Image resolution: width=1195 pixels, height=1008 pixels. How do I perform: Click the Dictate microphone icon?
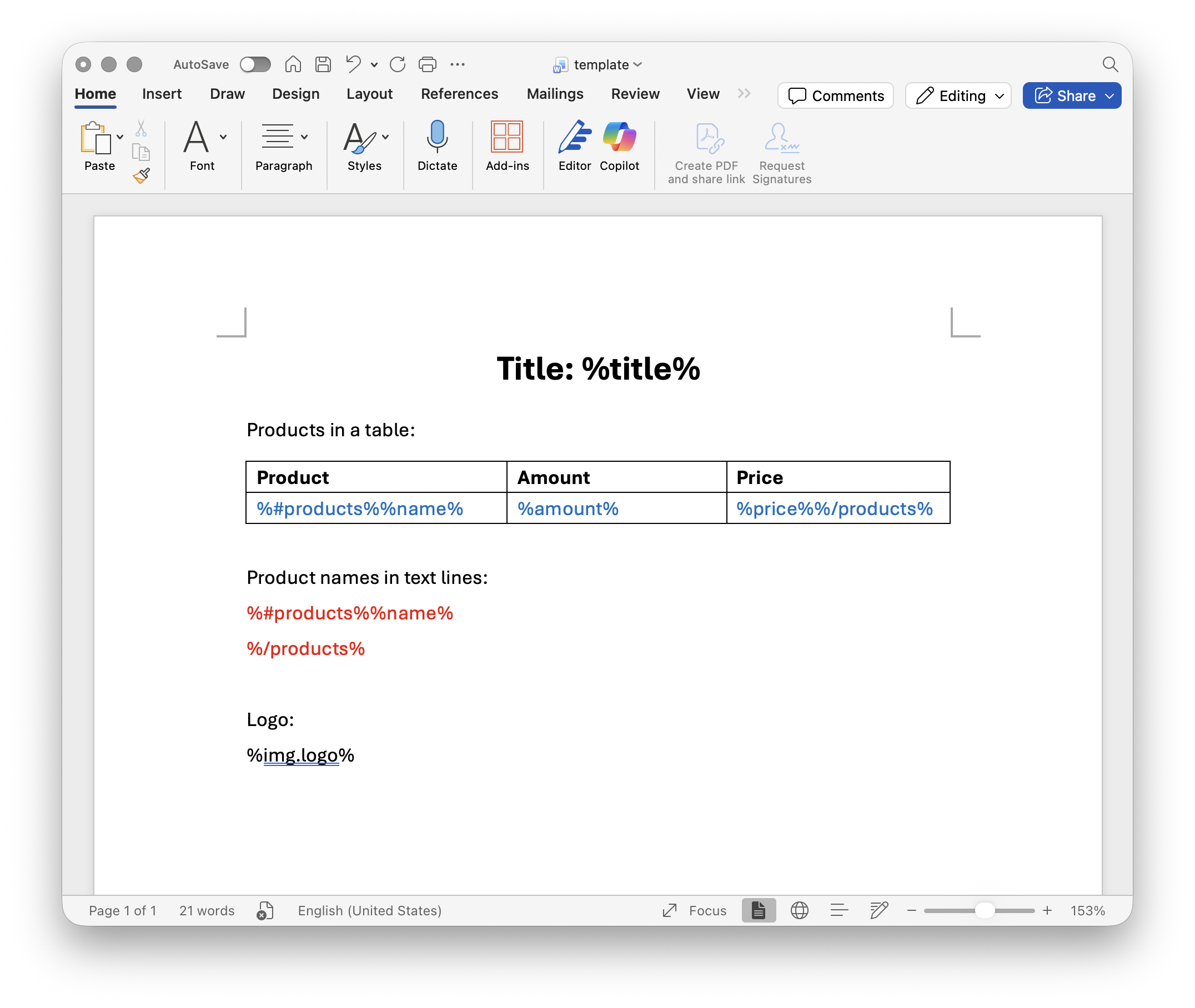coord(437,137)
